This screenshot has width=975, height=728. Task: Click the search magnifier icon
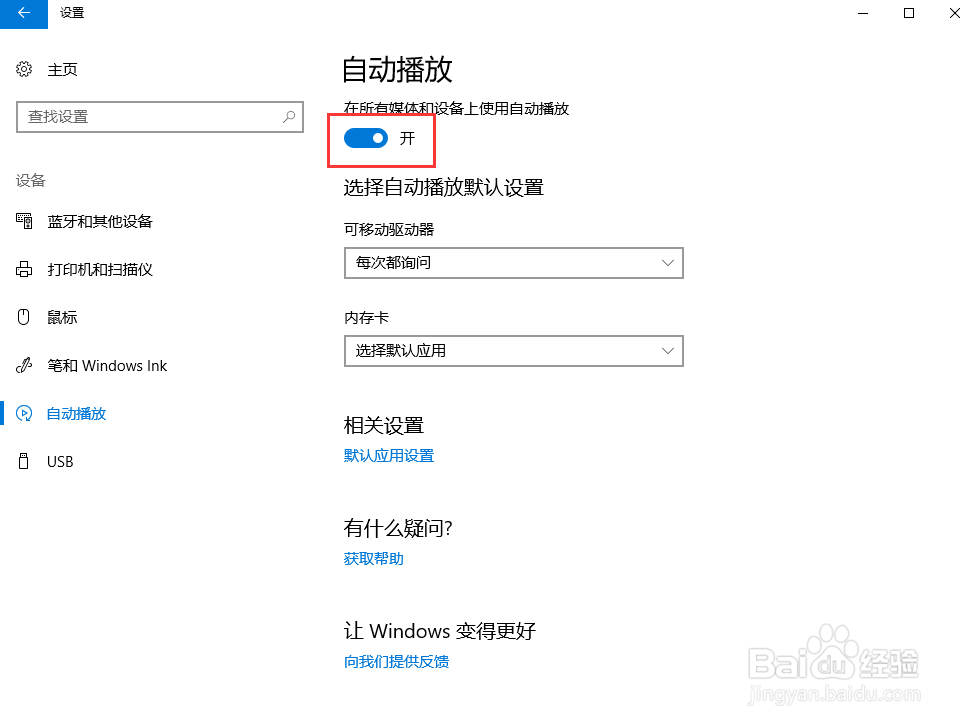tap(289, 117)
